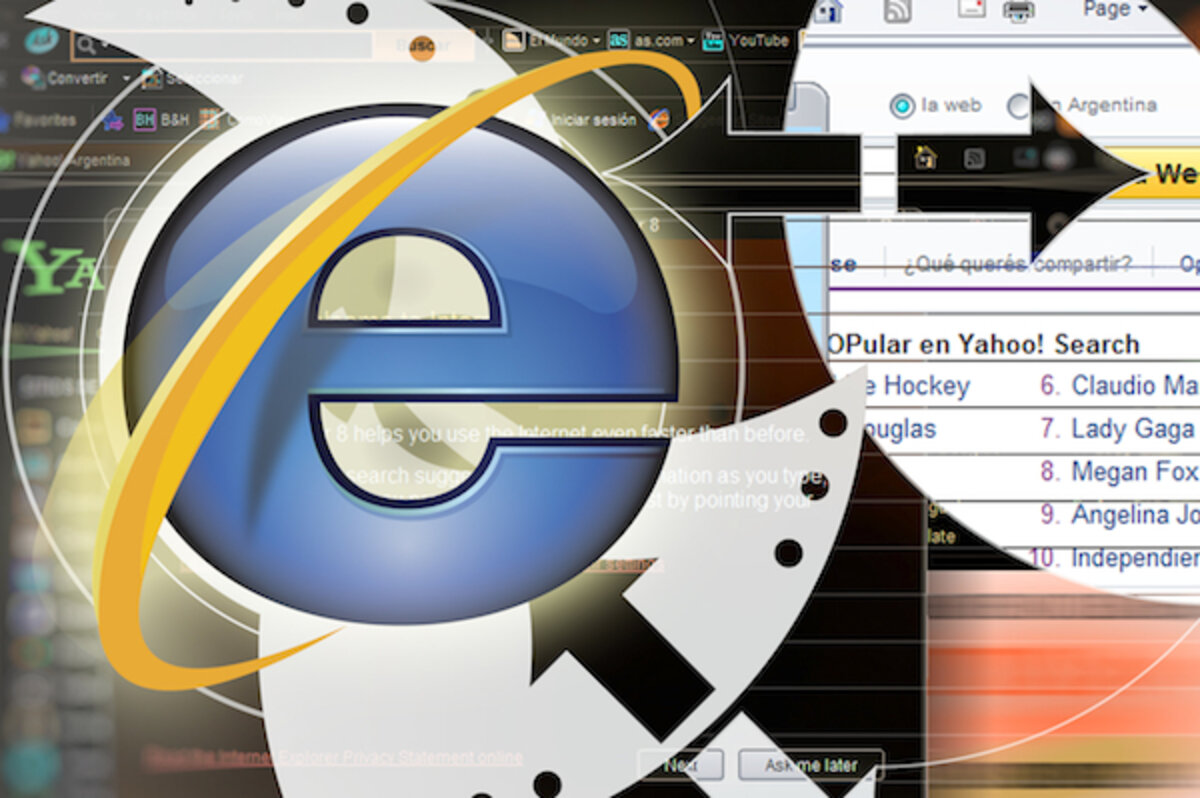Expand the Convertir dropdown arrow
This screenshot has width=1200, height=798.
(126, 78)
